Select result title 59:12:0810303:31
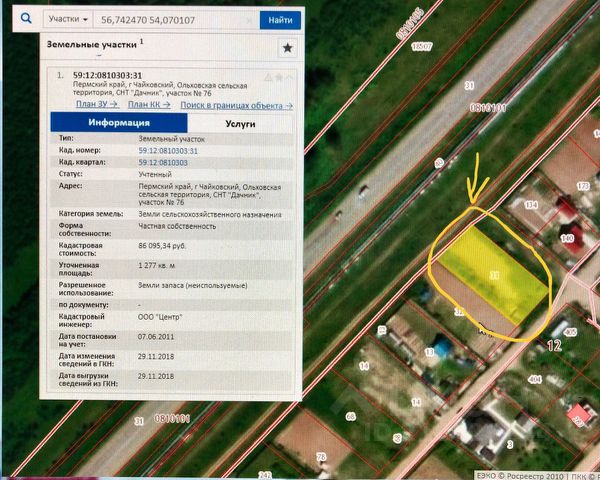600x480 pixels. [x=108, y=75]
